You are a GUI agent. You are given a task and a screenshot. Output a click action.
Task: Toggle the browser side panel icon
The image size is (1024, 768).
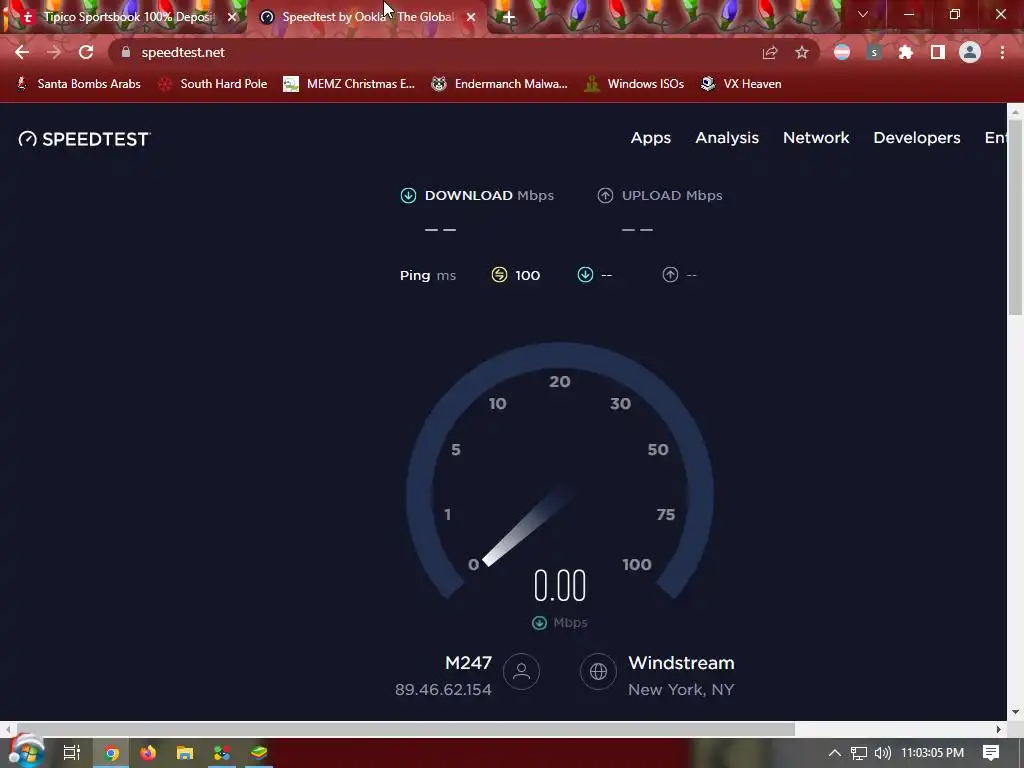[938, 52]
